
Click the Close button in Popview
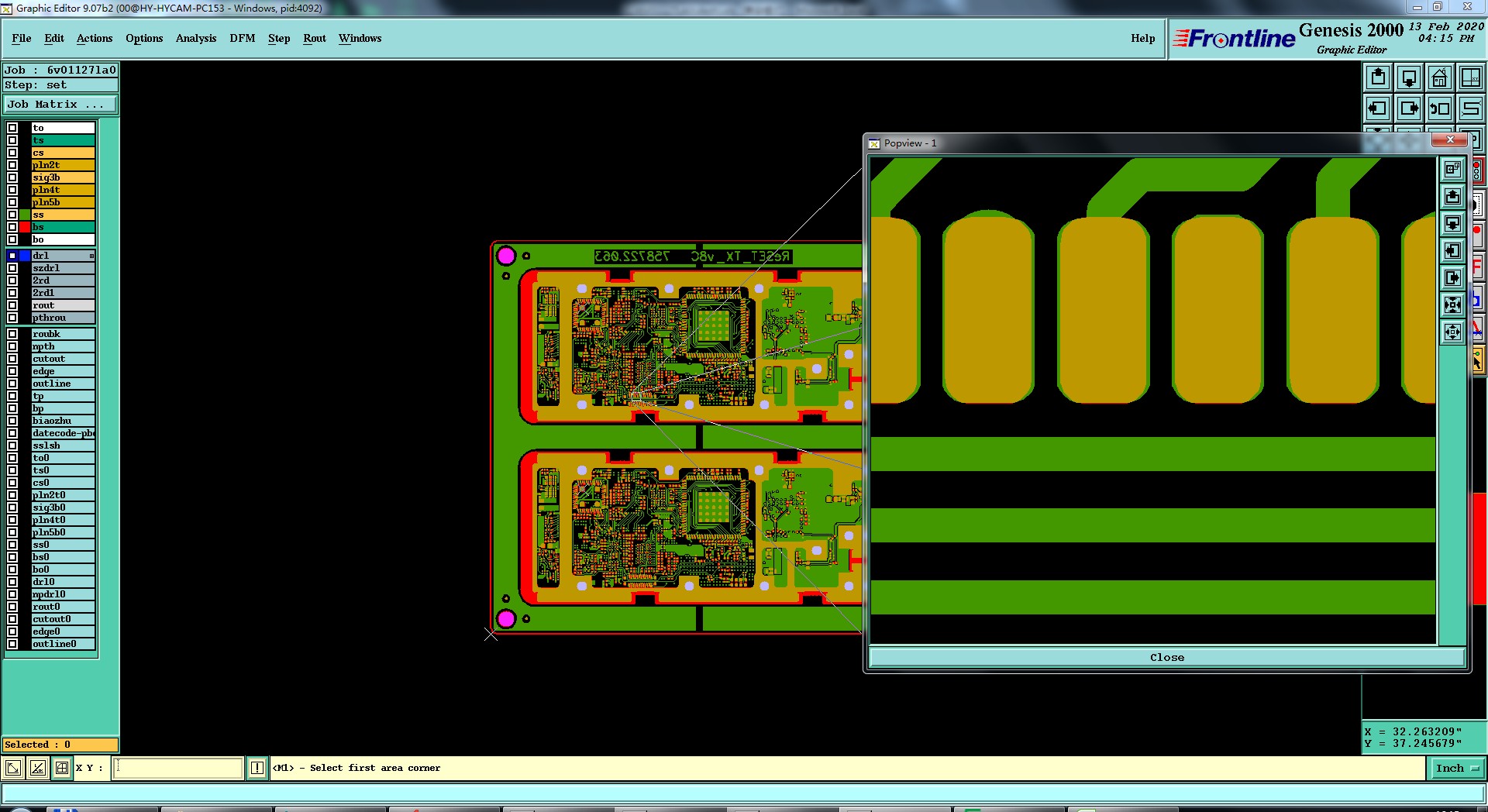point(1166,657)
